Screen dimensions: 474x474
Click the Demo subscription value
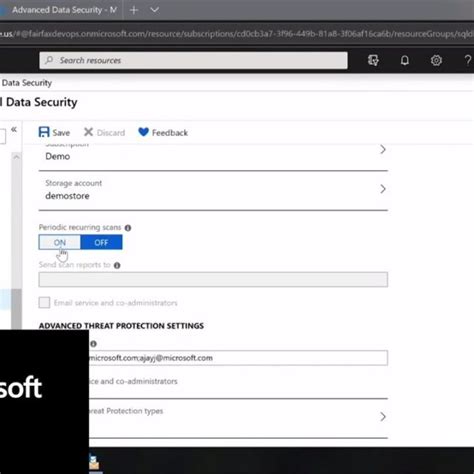(x=58, y=156)
